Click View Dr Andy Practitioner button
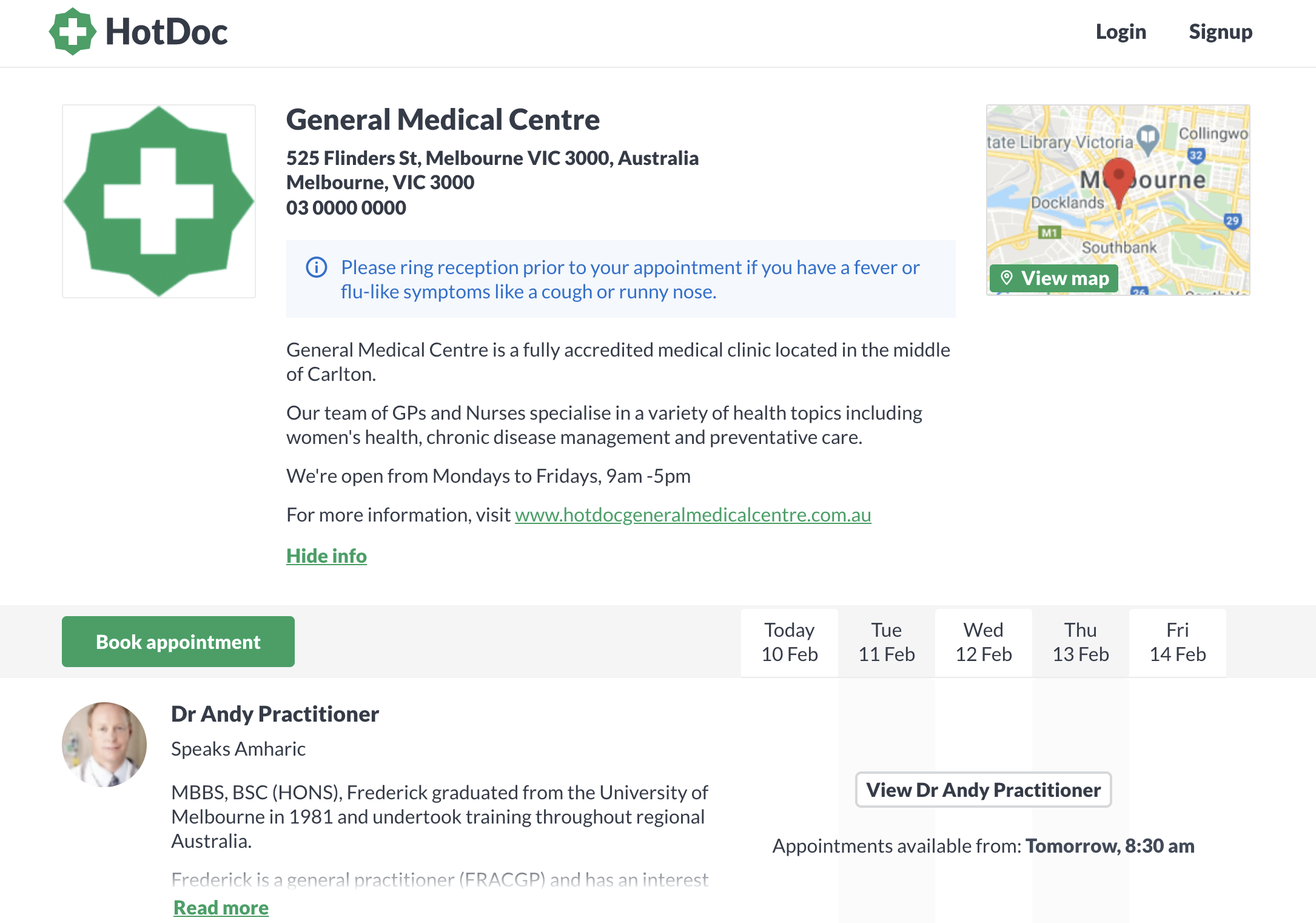The height and width of the screenshot is (923, 1316). pos(983,790)
